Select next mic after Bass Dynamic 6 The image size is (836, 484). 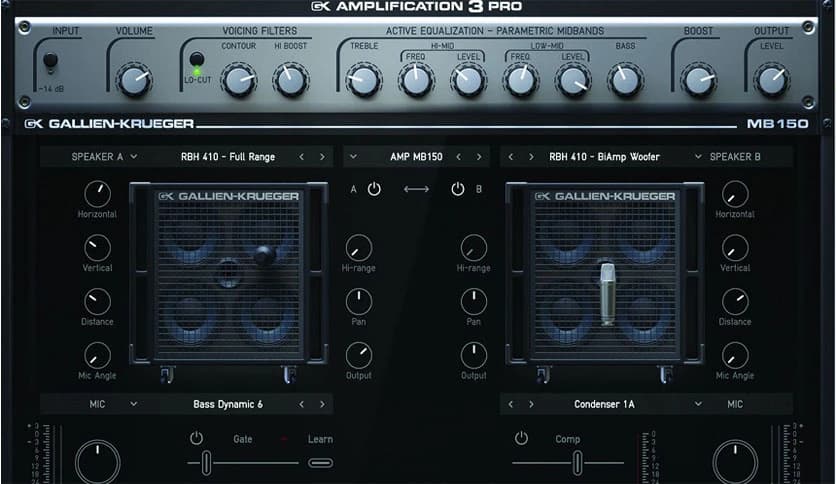point(322,404)
